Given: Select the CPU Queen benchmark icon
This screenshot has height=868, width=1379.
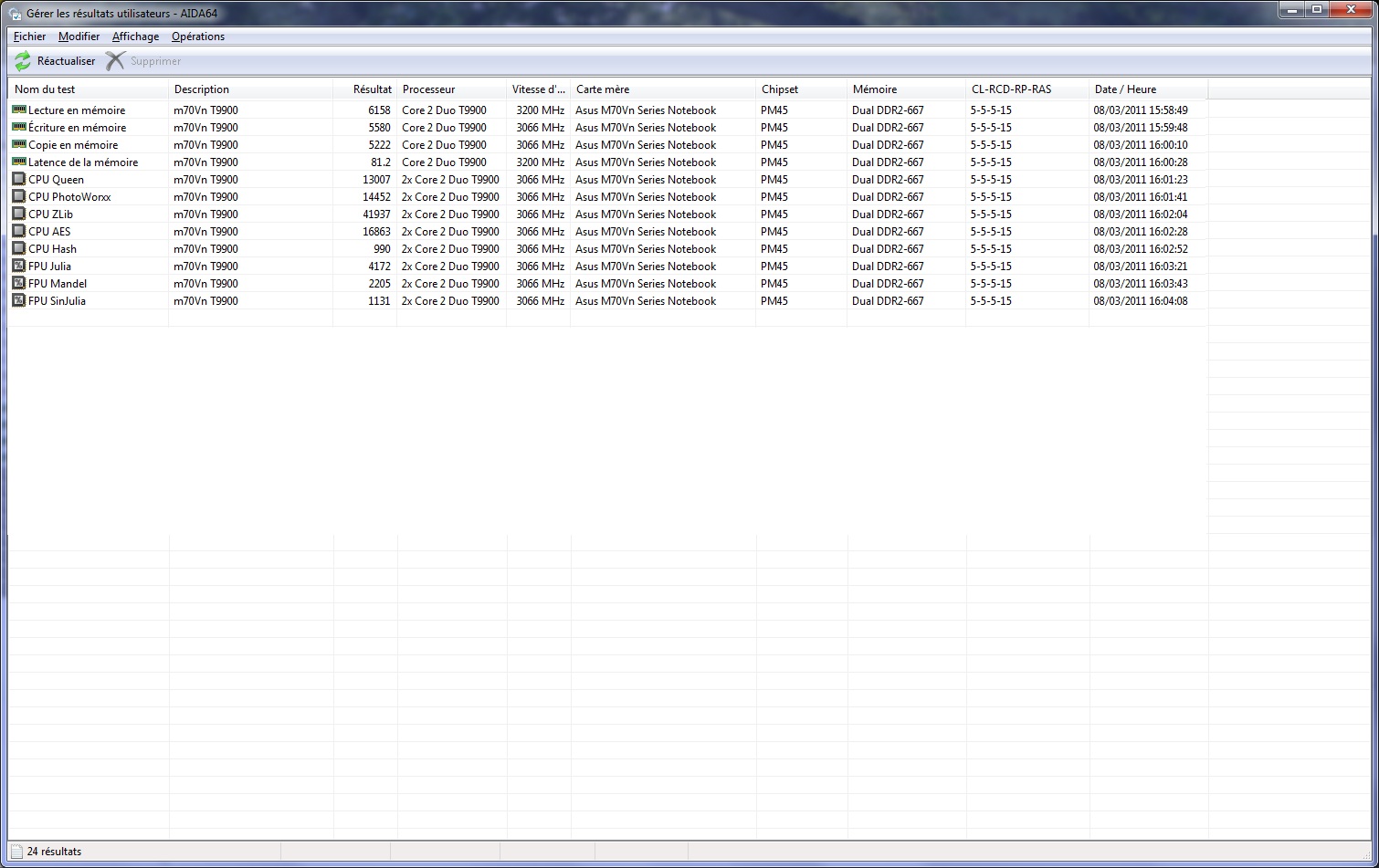Looking at the screenshot, I should (18, 180).
